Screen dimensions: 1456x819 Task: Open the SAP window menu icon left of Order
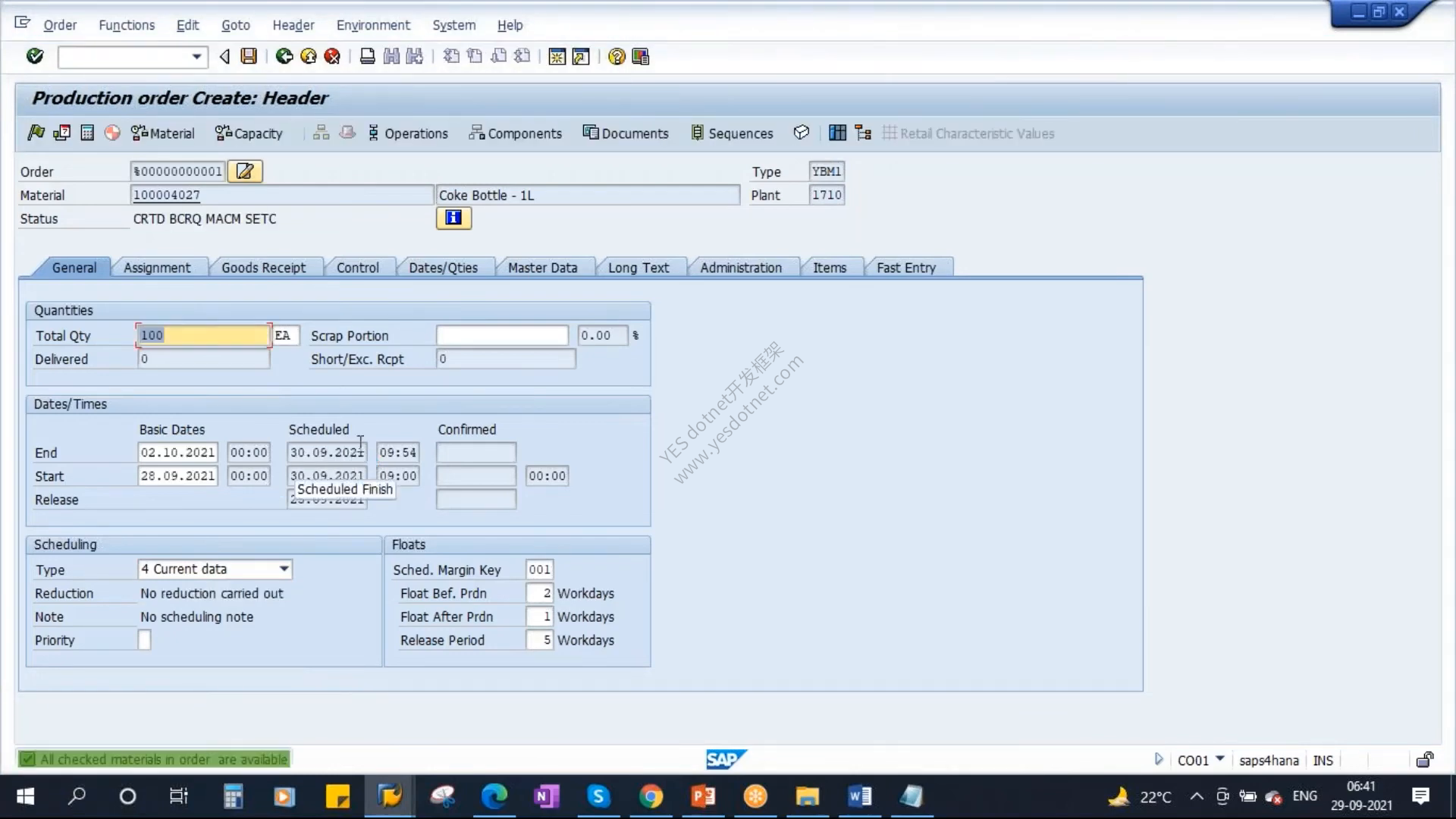pyautogui.click(x=22, y=23)
